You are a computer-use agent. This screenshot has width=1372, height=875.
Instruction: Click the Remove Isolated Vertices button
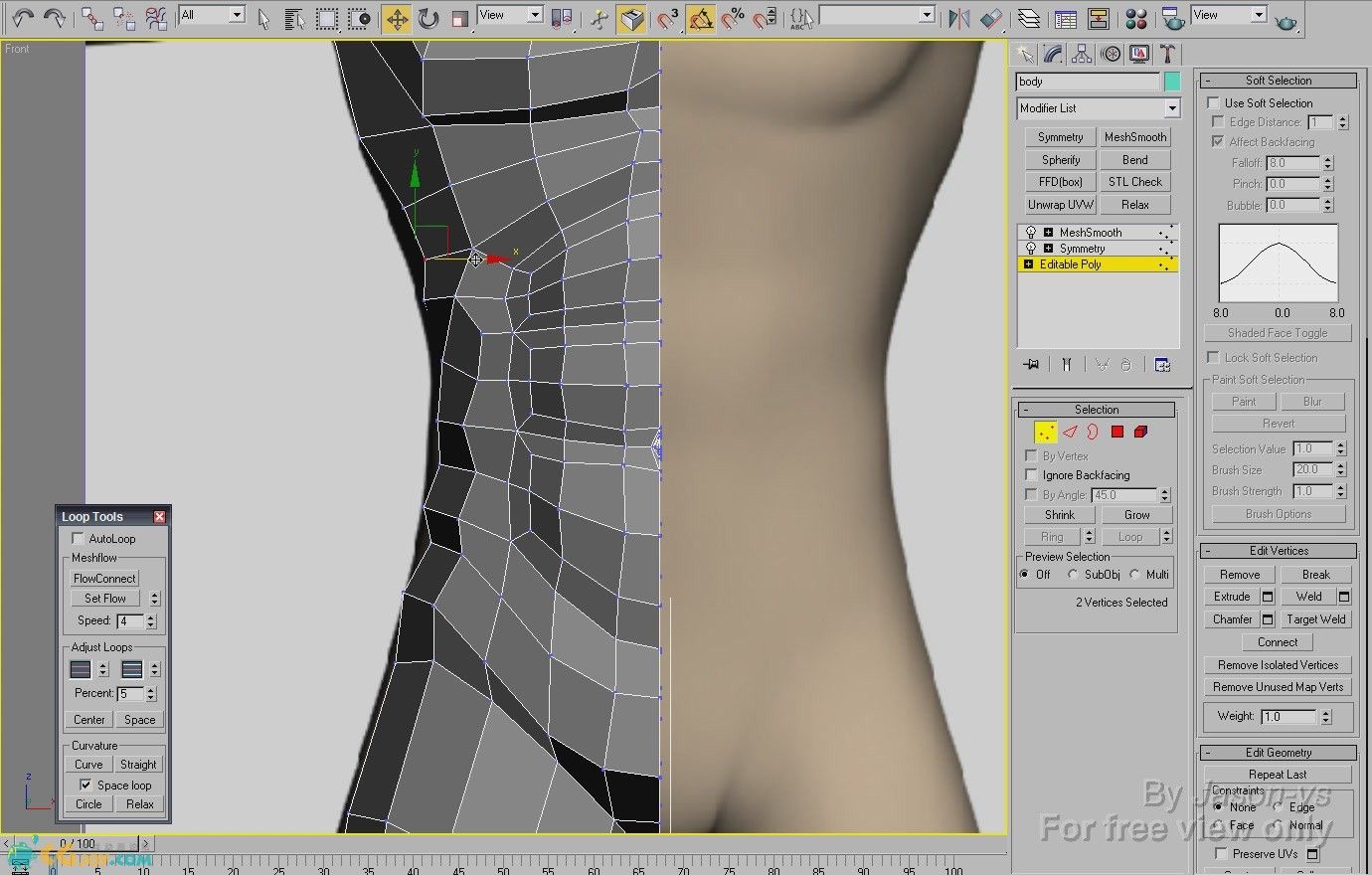coord(1279,665)
